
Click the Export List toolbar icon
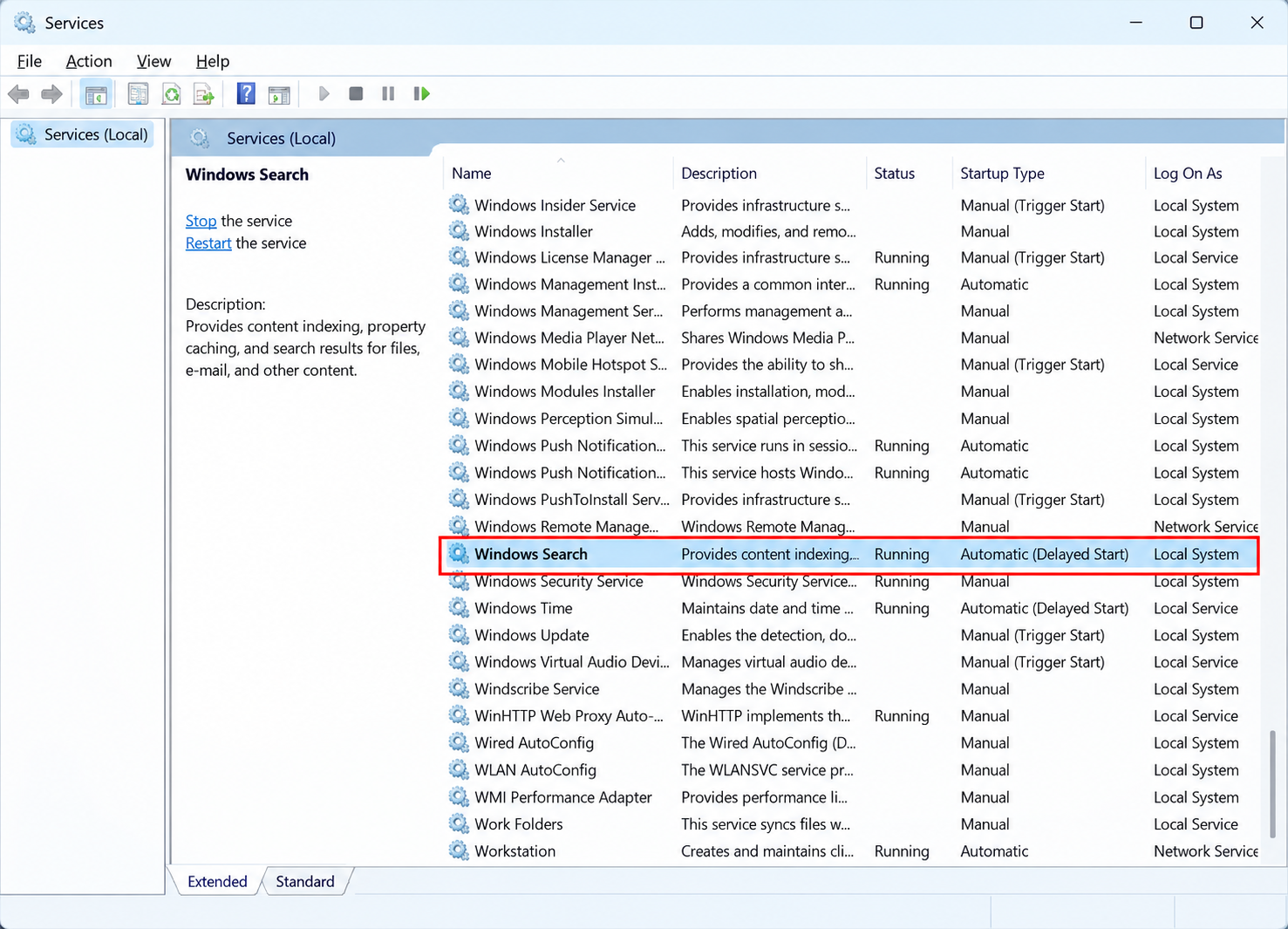[x=203, y=93]
